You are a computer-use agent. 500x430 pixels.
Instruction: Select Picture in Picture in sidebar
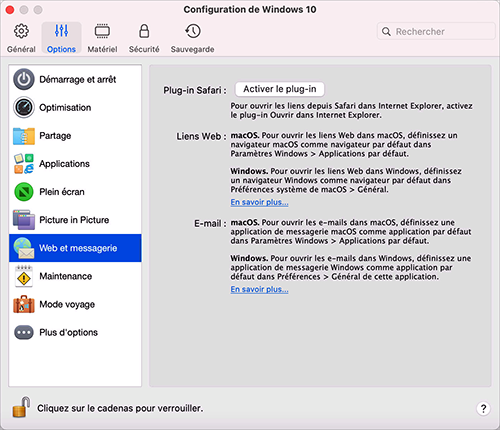coord(75,220)
